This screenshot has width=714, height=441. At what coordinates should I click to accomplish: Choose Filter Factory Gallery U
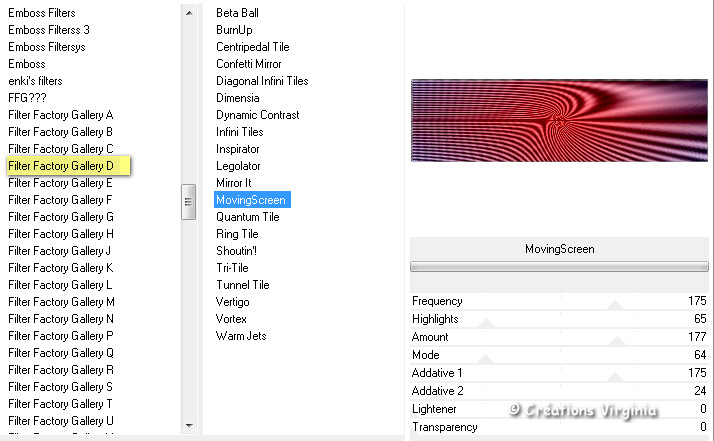61,420
